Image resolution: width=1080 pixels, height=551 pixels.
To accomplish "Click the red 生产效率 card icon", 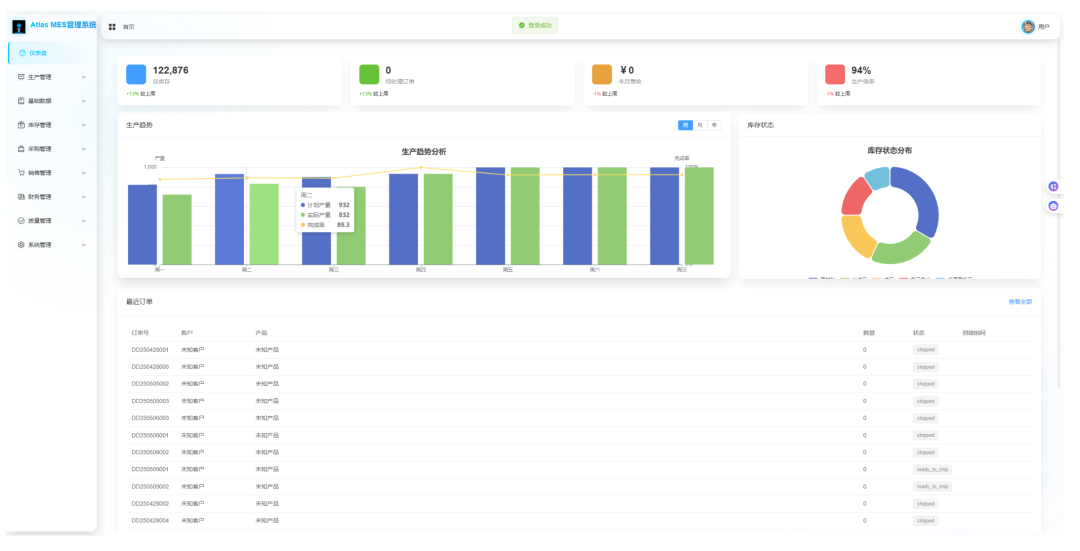I will [x=835, y=74].
